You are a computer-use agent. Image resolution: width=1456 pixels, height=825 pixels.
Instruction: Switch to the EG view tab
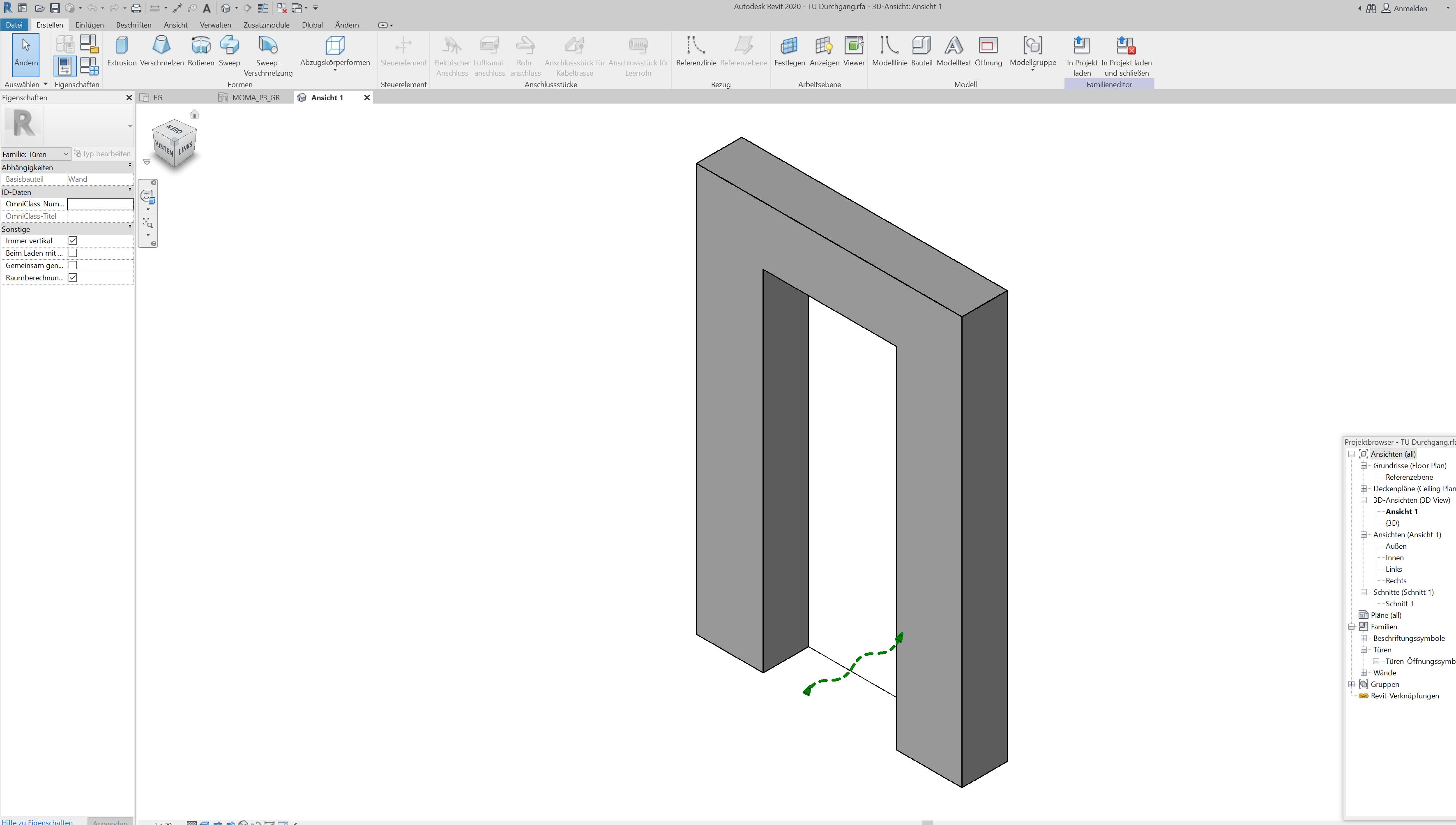pyautogui.click(x=157, y=97)
